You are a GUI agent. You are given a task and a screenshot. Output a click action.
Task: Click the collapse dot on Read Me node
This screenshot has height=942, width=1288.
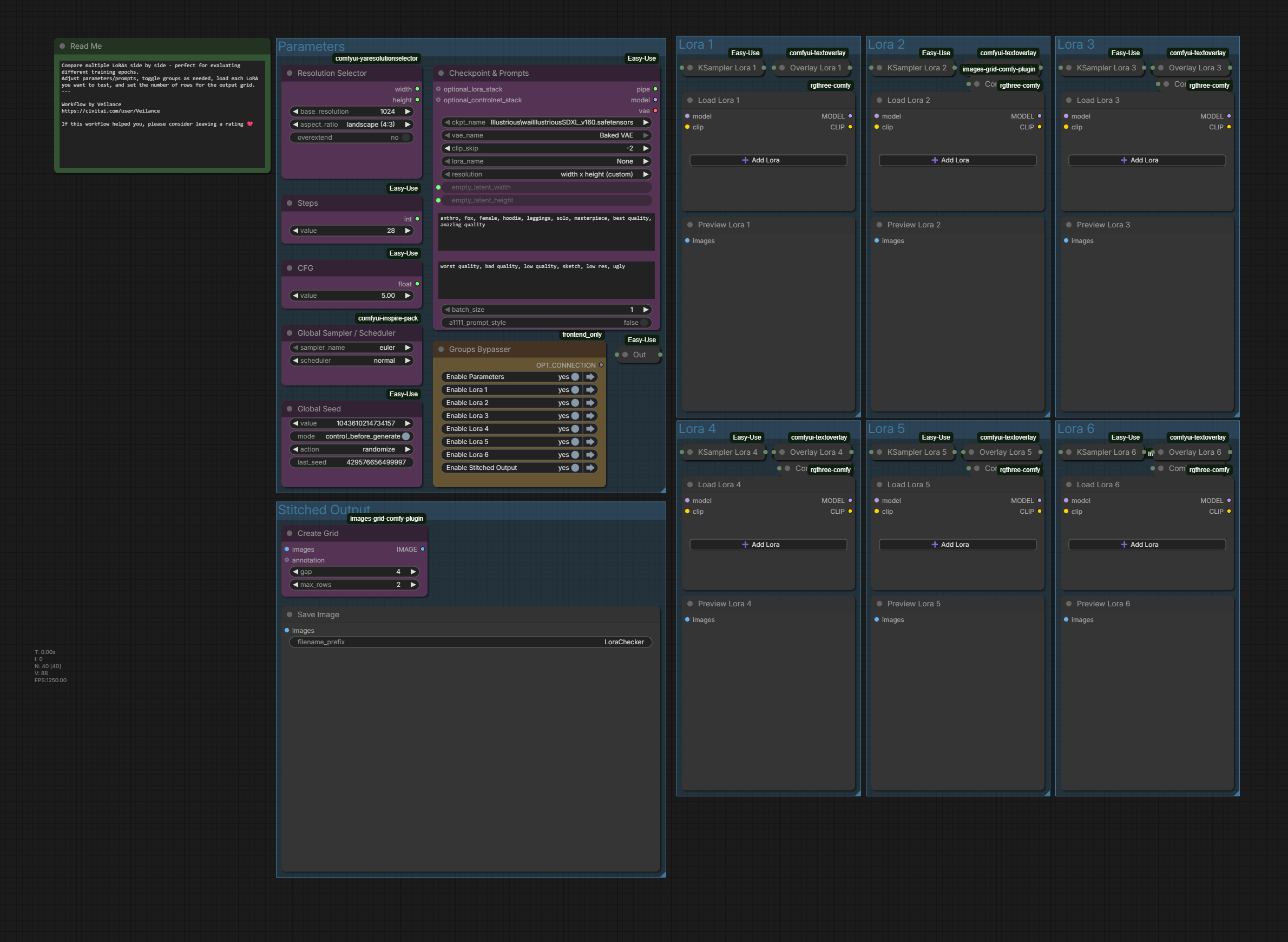click(x=62, y=46)
